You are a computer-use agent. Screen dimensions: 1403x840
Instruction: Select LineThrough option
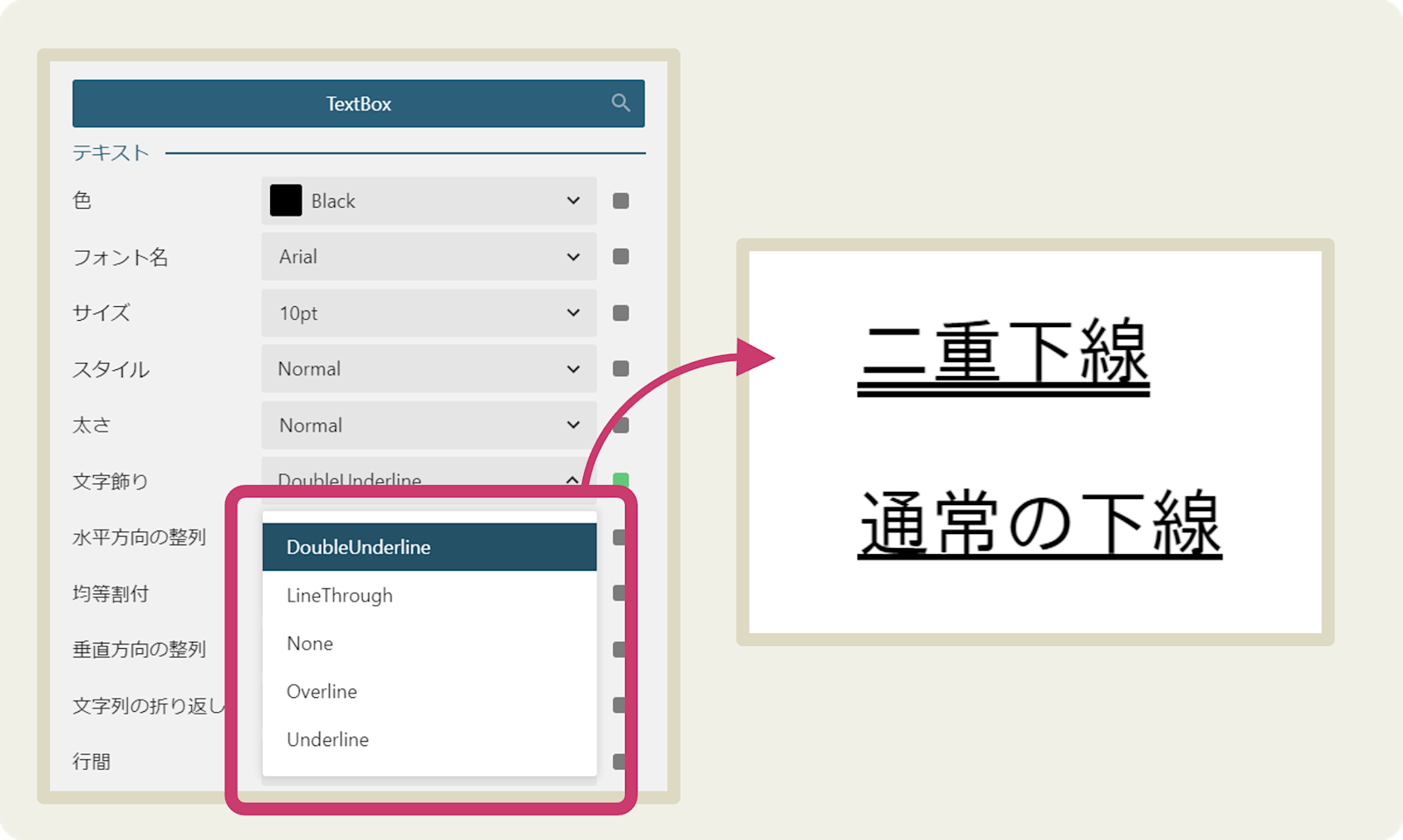pyautogui.click(x=430, y=595)
